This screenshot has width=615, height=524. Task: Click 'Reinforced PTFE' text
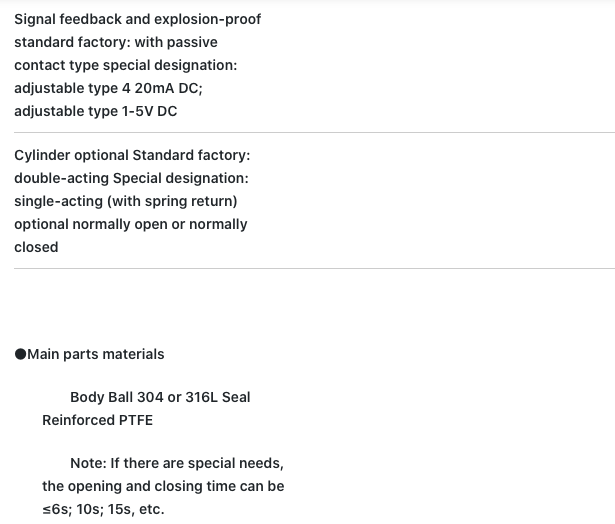coord(98,420)
